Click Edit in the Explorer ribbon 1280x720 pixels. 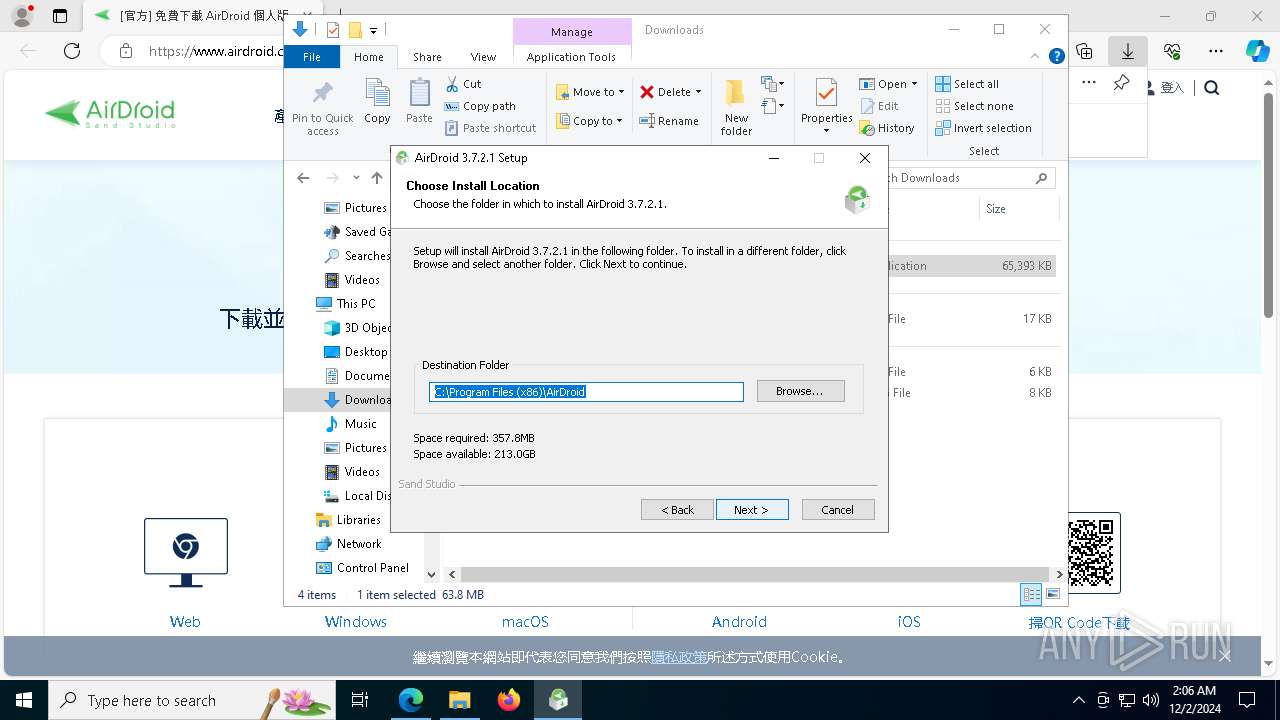(x=879, y=106)
